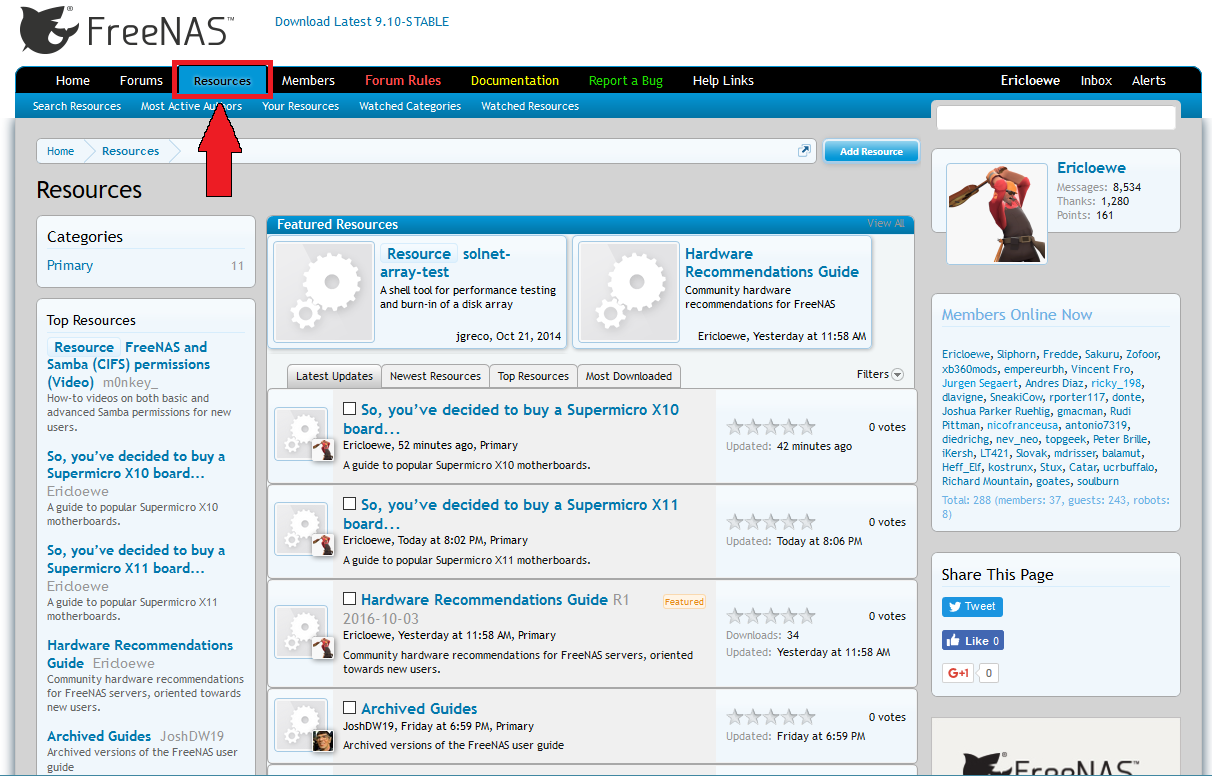Open solnet-array-test featured resource title

point(445,263)
